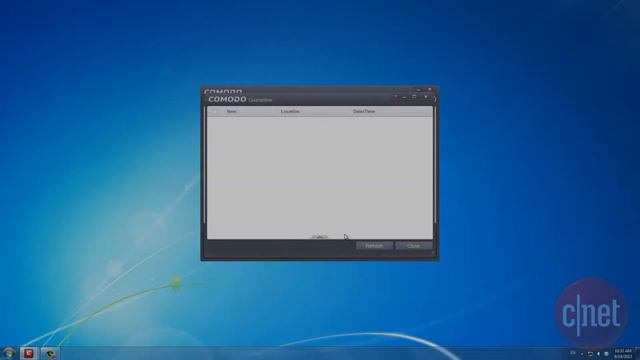The height and width of the screenshot is (360, 640).
Task: Sort quarantine list by Date/Time column
Action: pos(364,111)
